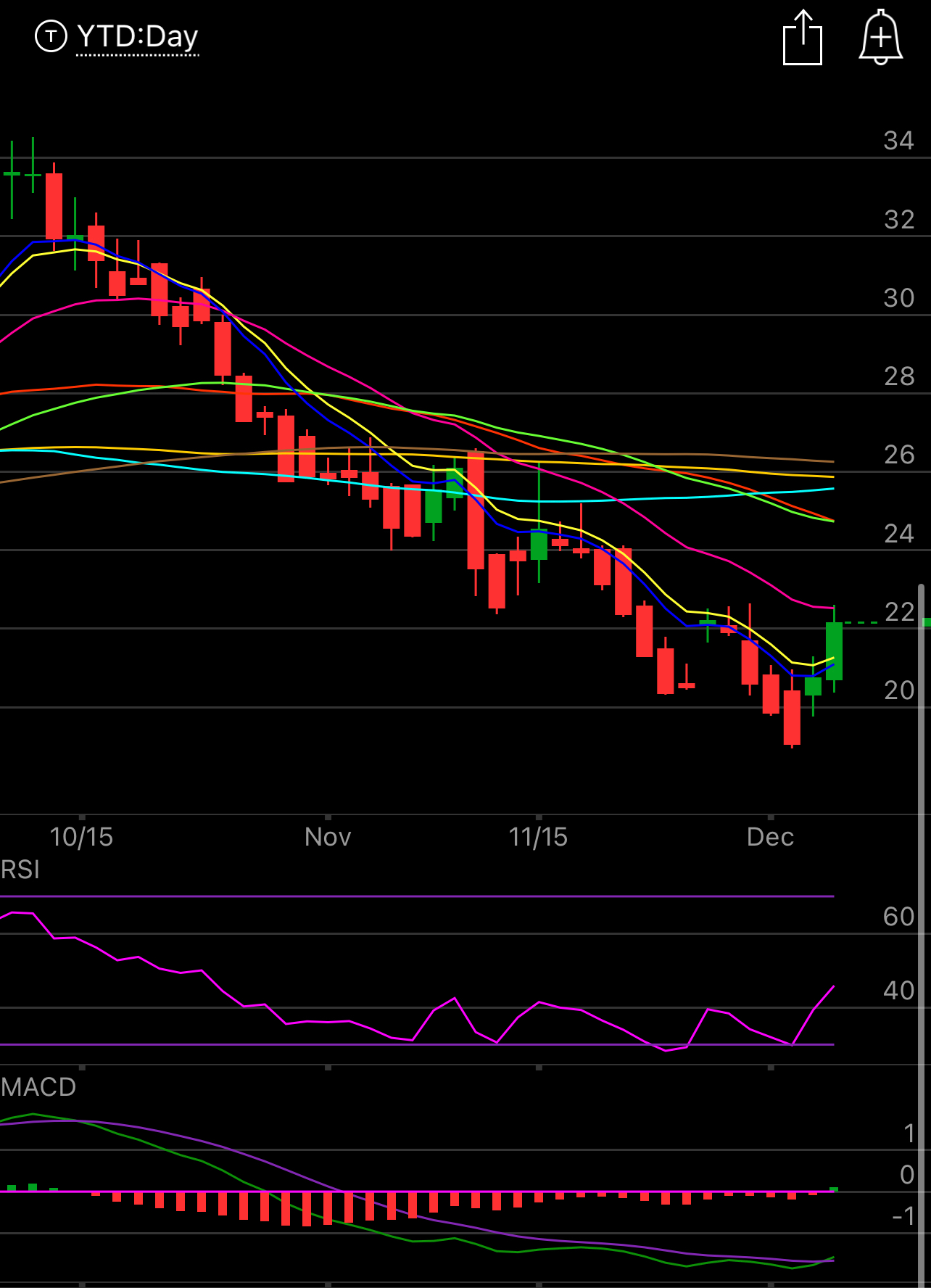Tap the MACD -1 level label
This screenshot has height=1288, width=931.
[903, 1216]
